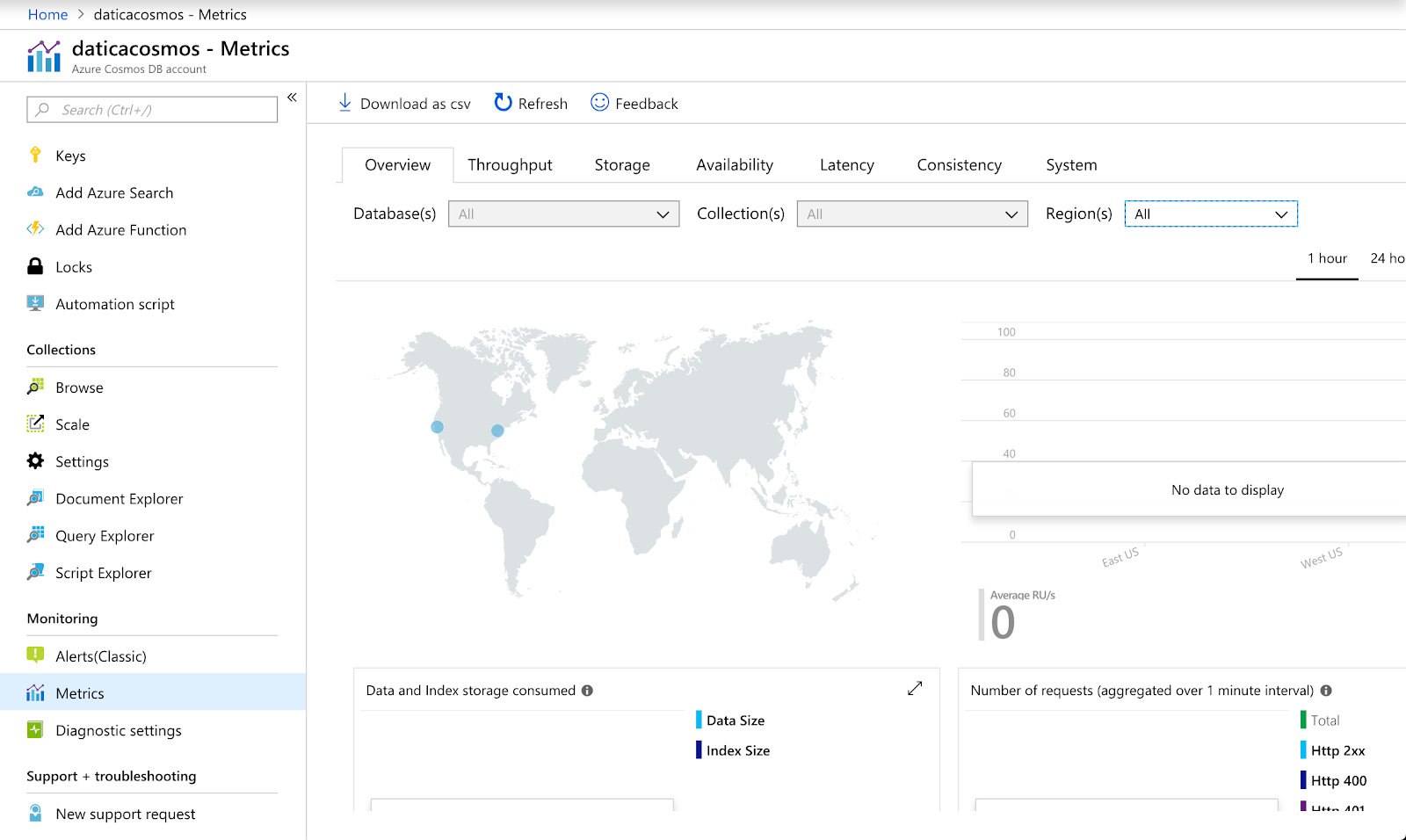This screenshot has width=1406, height=840.
Task: Click the Feedback smiley icon
Action: click(598, 103)
